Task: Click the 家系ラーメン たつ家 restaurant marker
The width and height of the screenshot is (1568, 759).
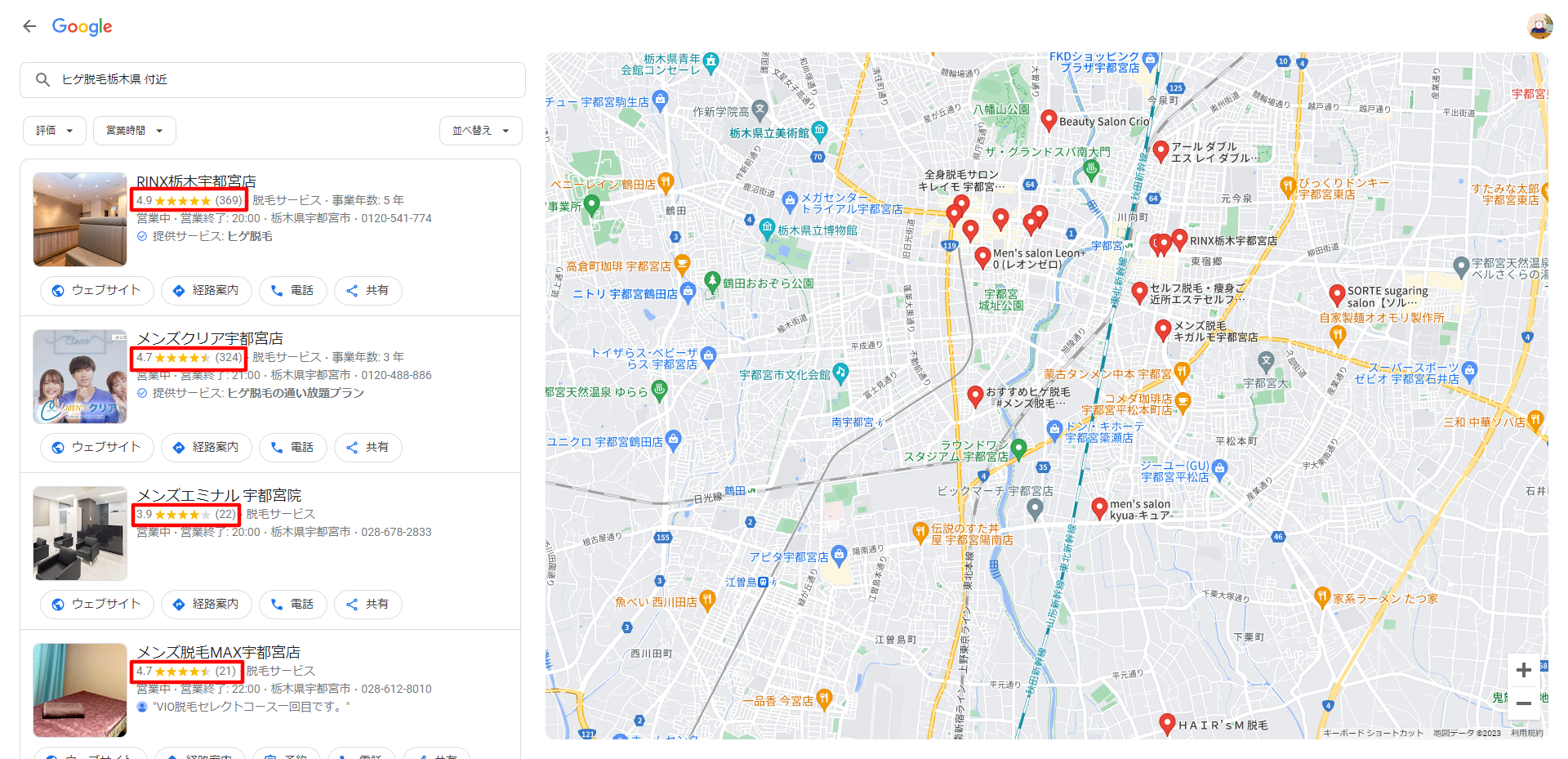Action: [x=1323, y=597]
